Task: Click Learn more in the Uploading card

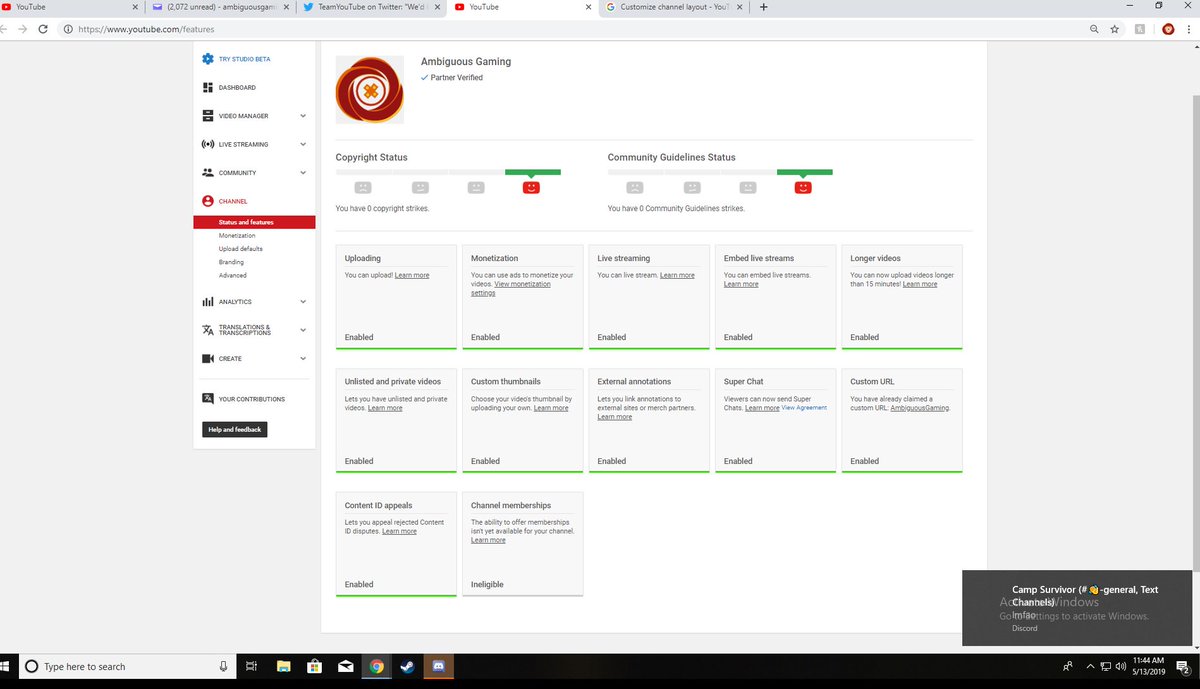Action: click(412, 275)
